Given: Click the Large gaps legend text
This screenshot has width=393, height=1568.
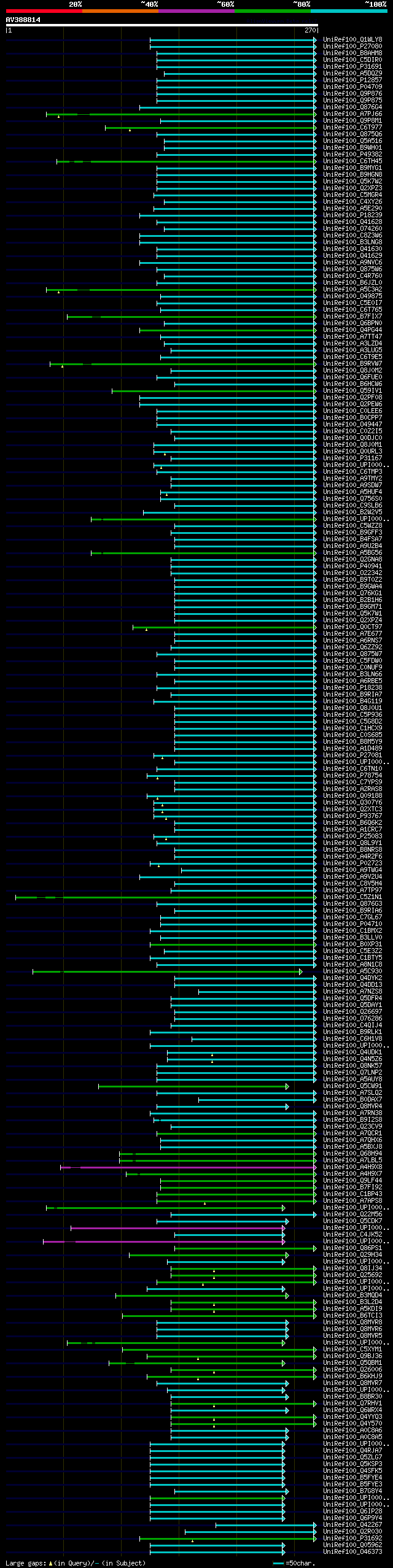Looking at the screenshot, I should click(76, 1562).
